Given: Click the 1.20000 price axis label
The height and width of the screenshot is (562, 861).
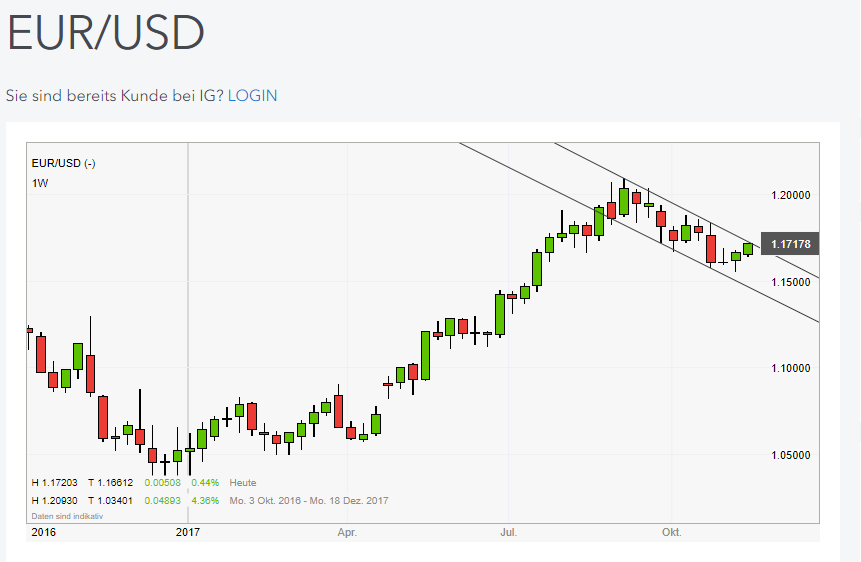Looking at the screenshot, I should click(x=791, y=195).
